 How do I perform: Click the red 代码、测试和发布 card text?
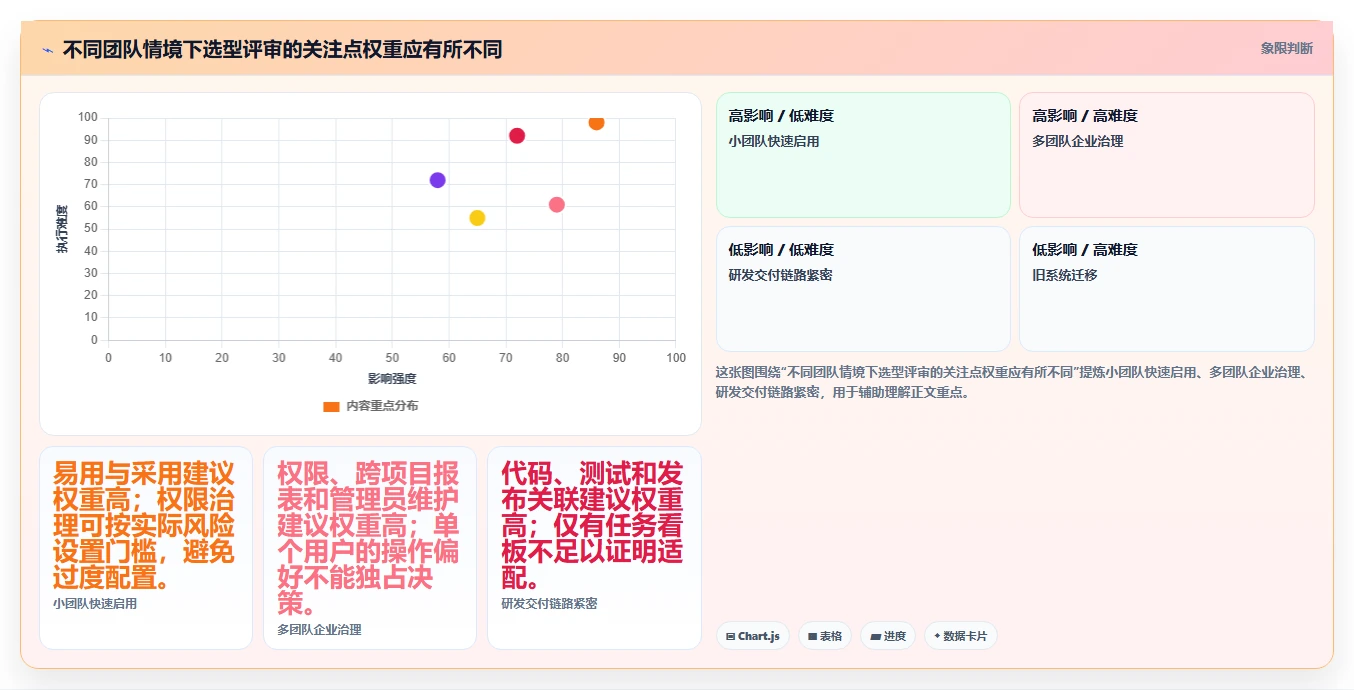[x=593, y=526]
